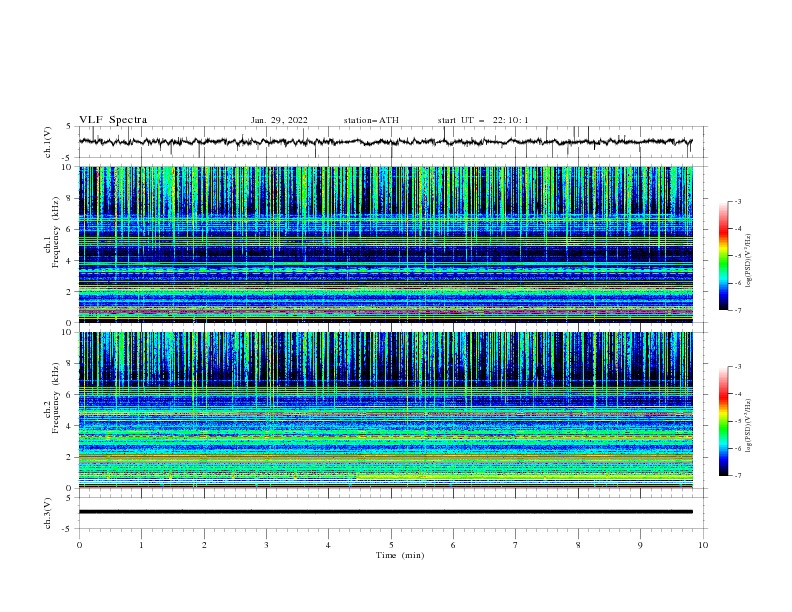Click the ch.1 'log(PSD)(V²/Hz)' colorbar label
Screen dimensions: 792x612
[749, 261]
